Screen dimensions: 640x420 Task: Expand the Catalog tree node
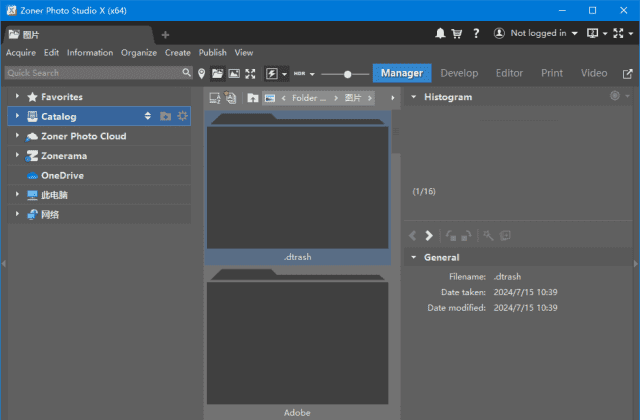click(17, 116)
